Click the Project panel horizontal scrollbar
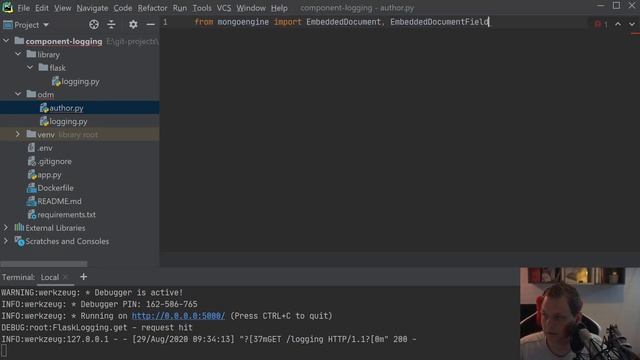640x360 pixels. click(x=44, y=264)
